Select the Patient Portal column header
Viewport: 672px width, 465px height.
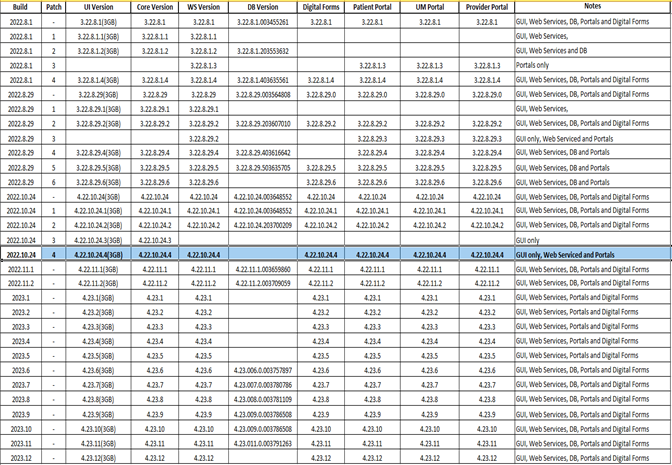(372, 6)
